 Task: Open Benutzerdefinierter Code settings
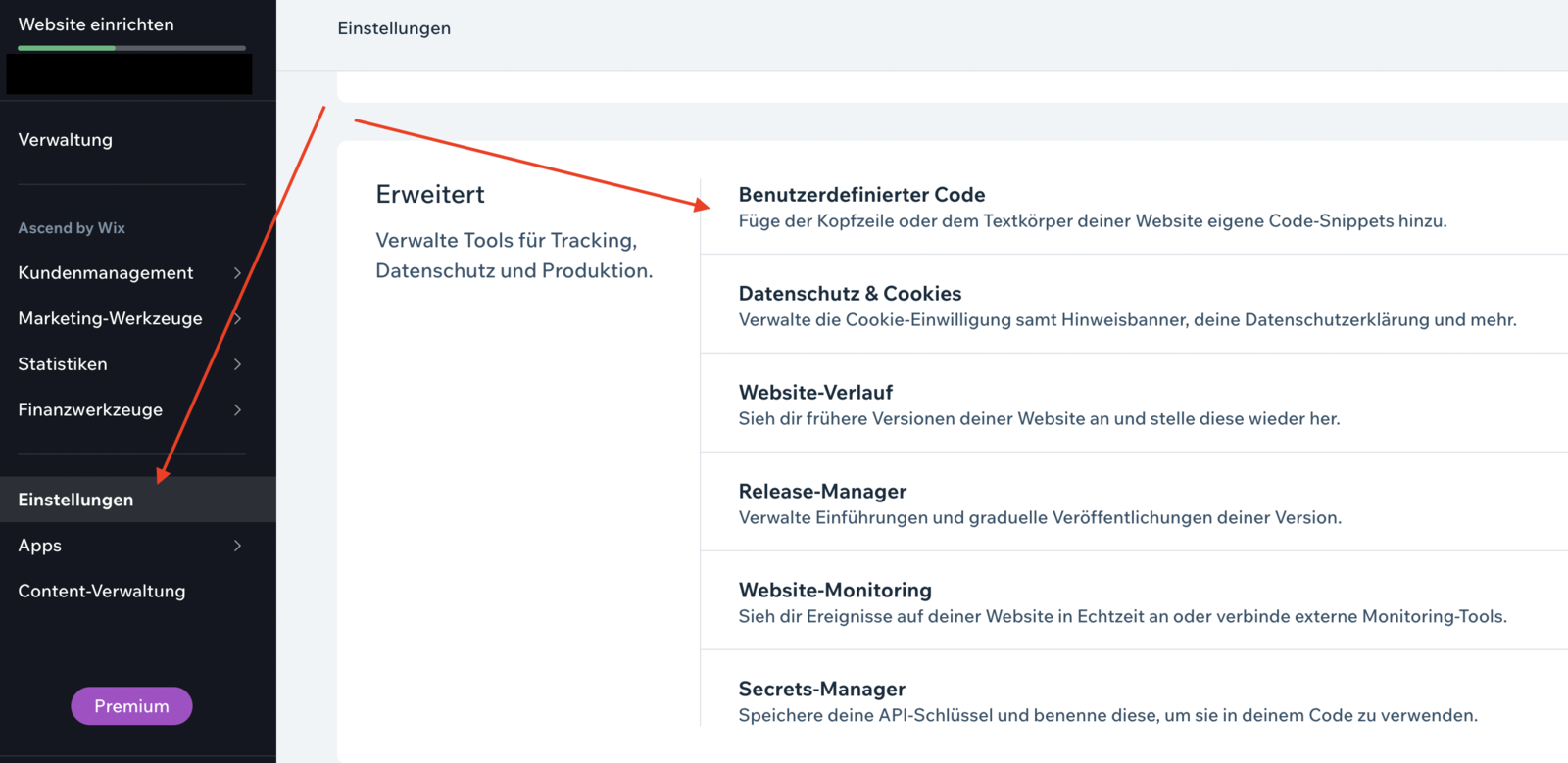(862, 195)
